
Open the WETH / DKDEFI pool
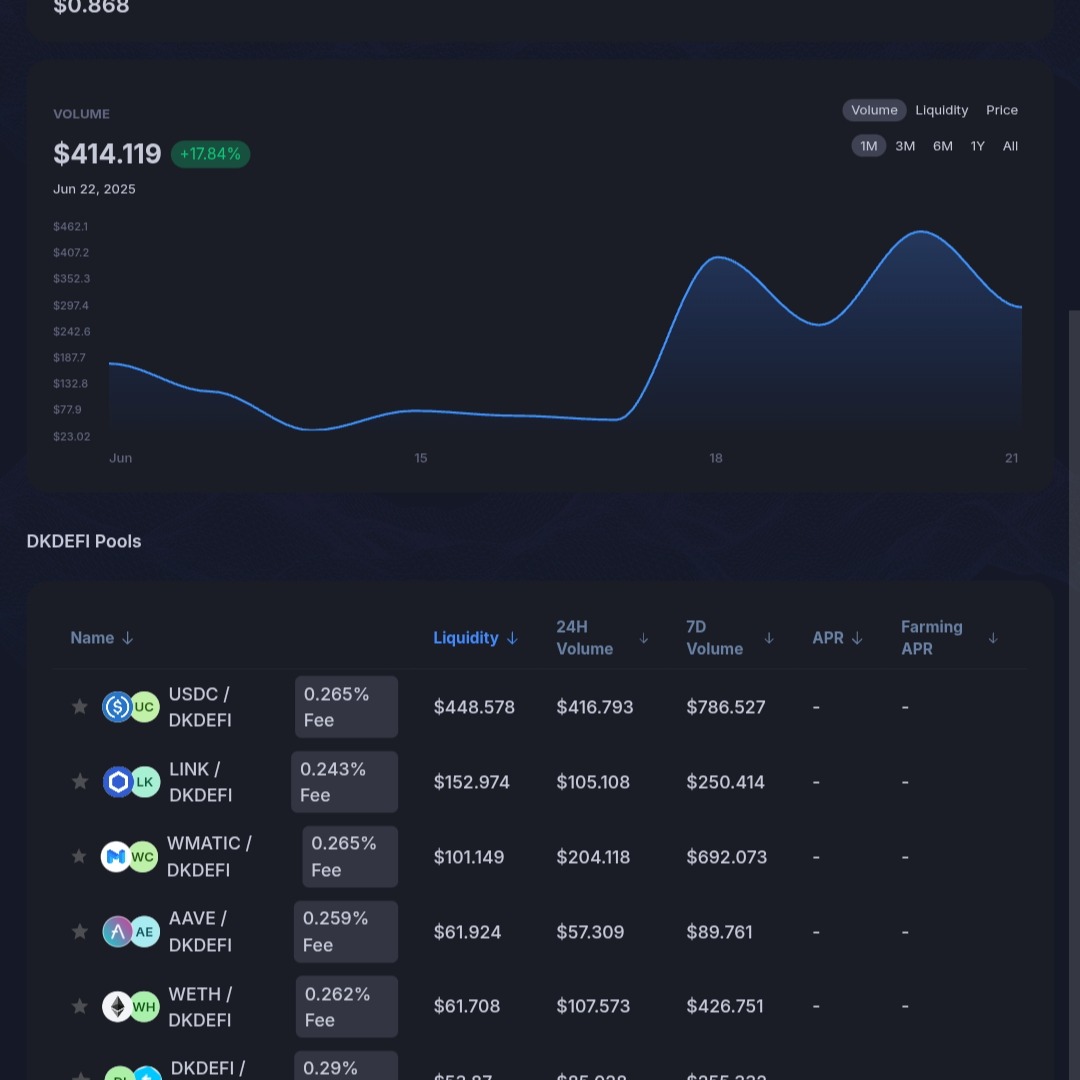(x=200, y=1006)
